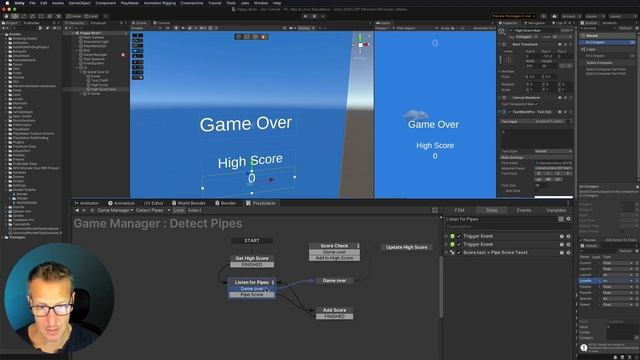Switch to the Variables tab in PlayMaker
The image size is (640, 360).
(556, 210)
